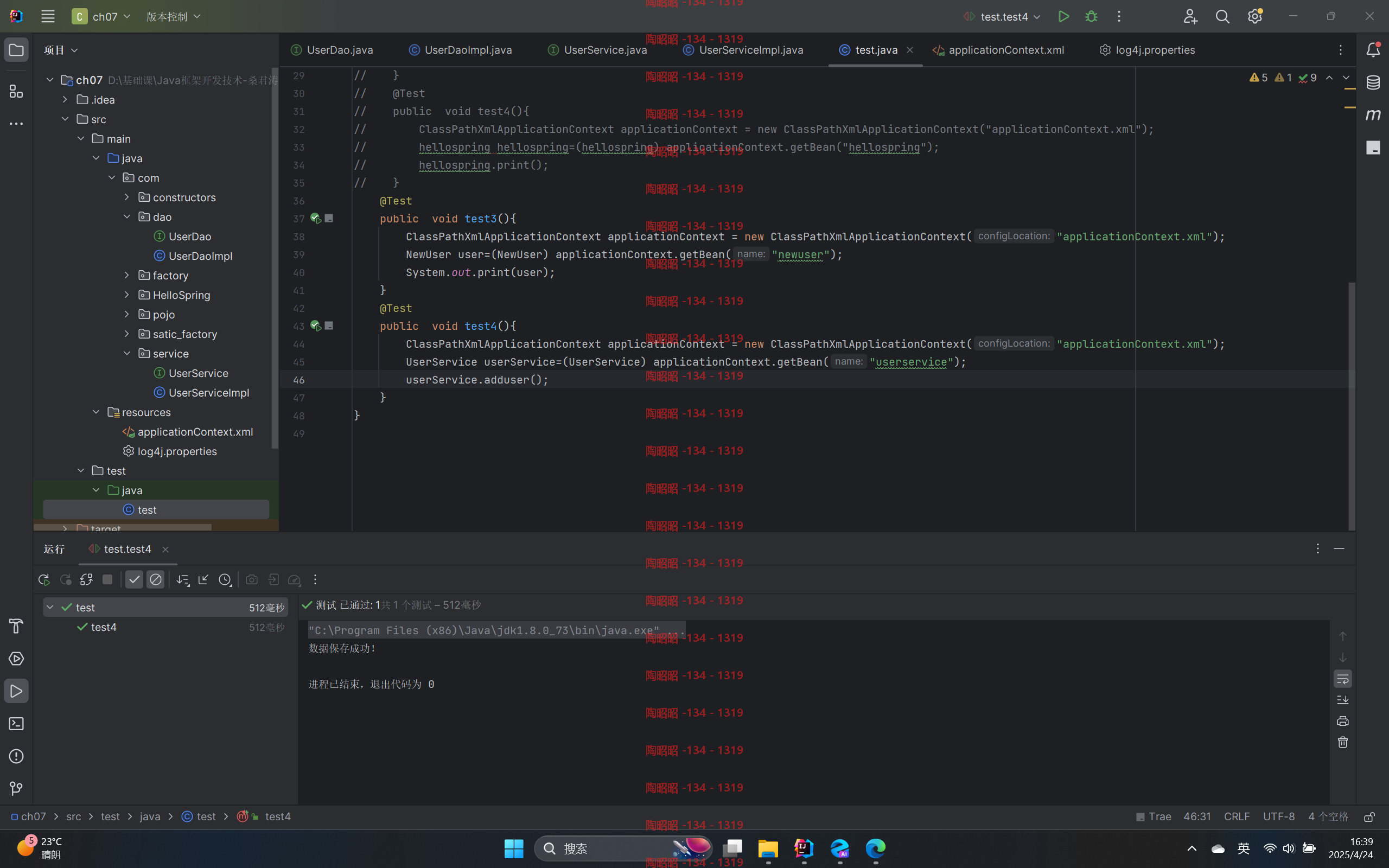Sort test results icon

pyautogui.click(x=182, y=580)
